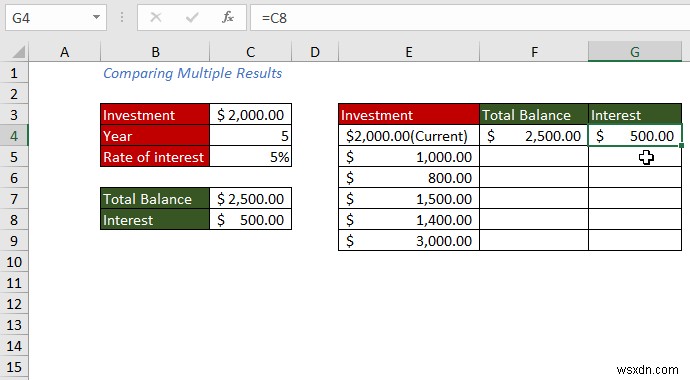Click the Cancel (X) icon in formula bar
The image size is (690, 380).
pyautogui.click(x=156, y=18)
